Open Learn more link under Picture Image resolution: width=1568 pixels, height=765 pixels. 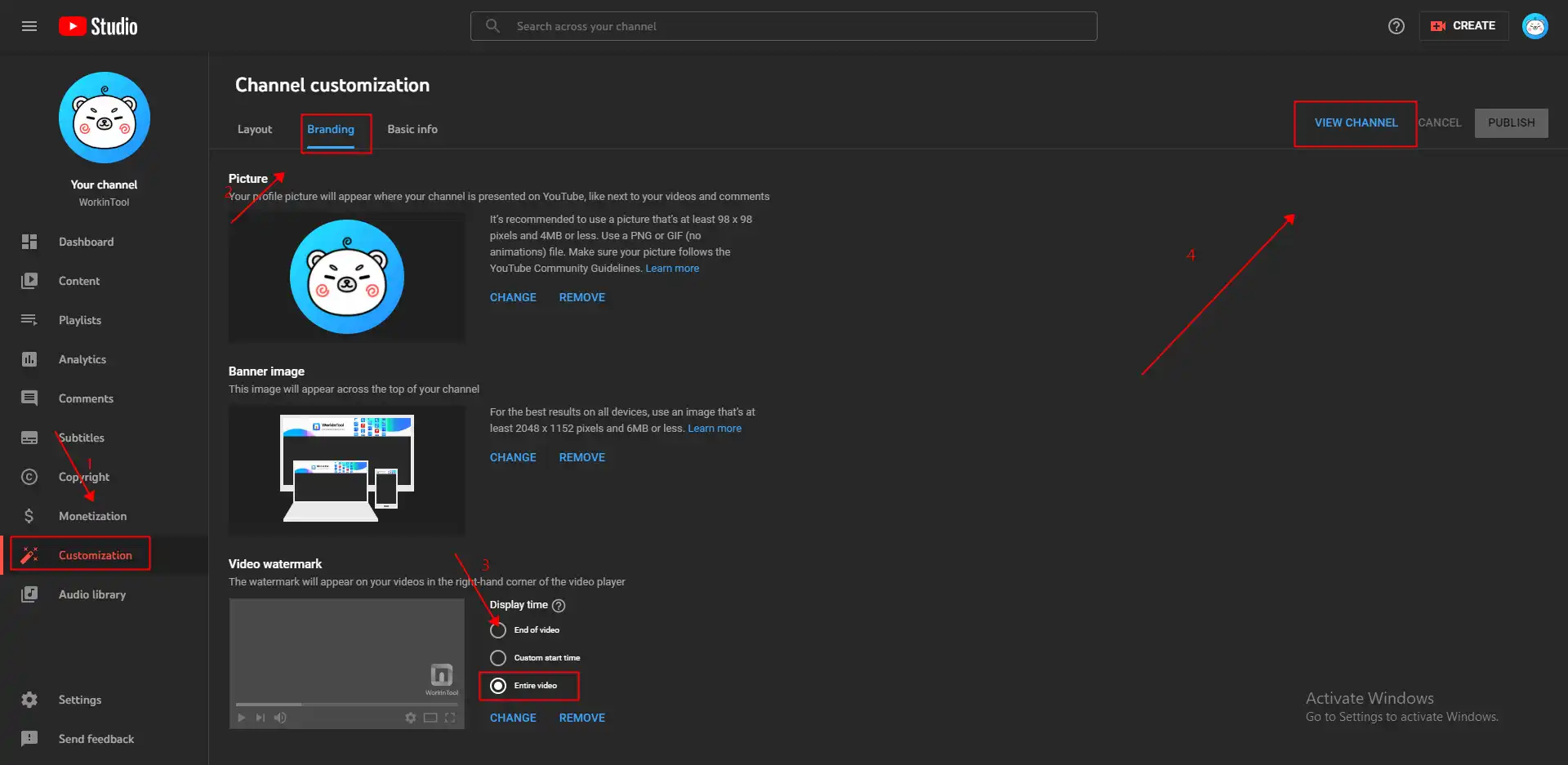coord(672,269)
